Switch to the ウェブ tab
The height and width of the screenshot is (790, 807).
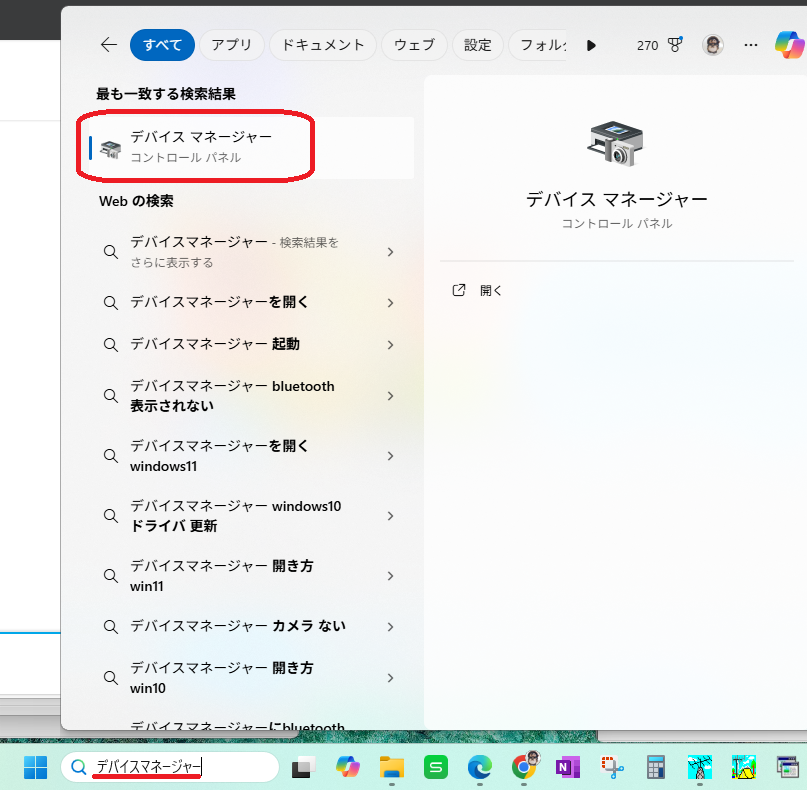pos(414,45)
